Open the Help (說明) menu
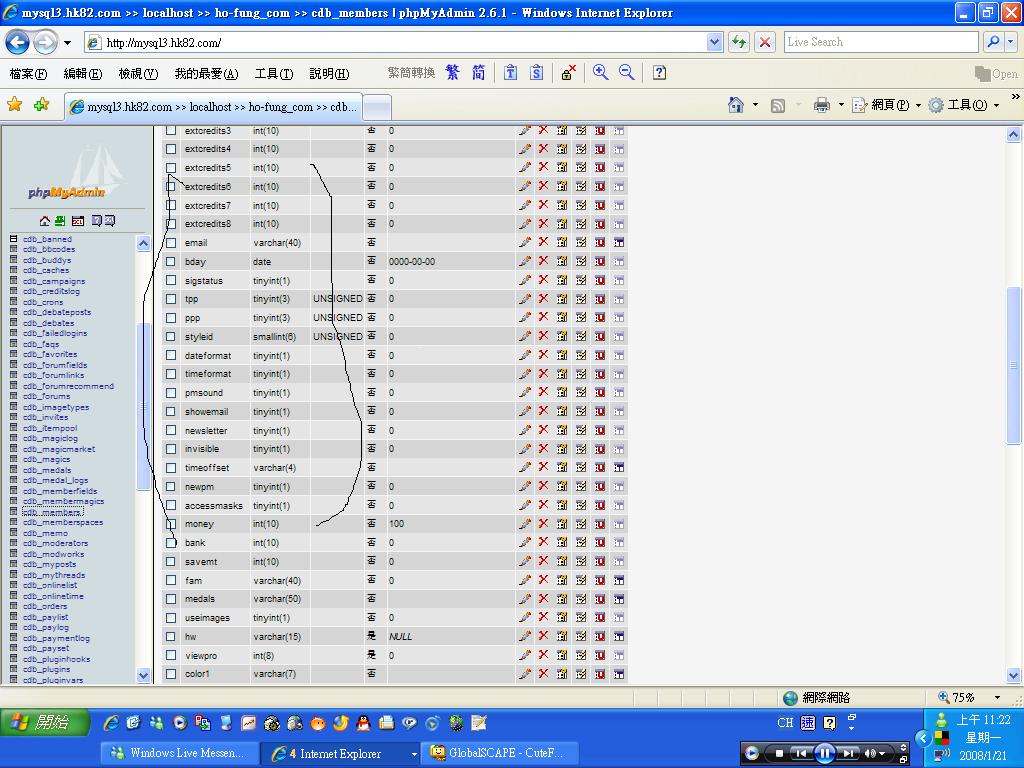This screenshot has width=1024, height=768. click(x=329, y=74)
